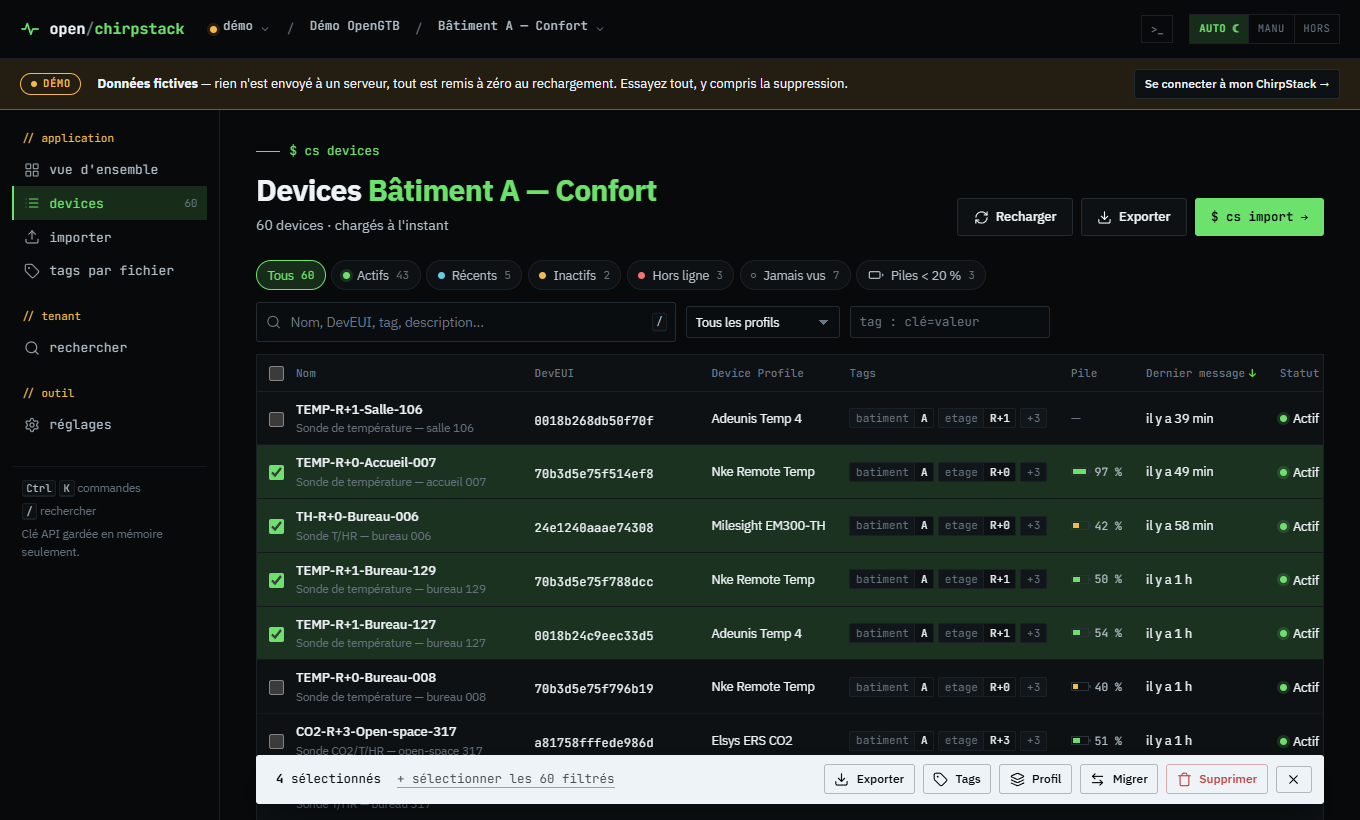Filter by Inactifs devices

tap(574, 275)
